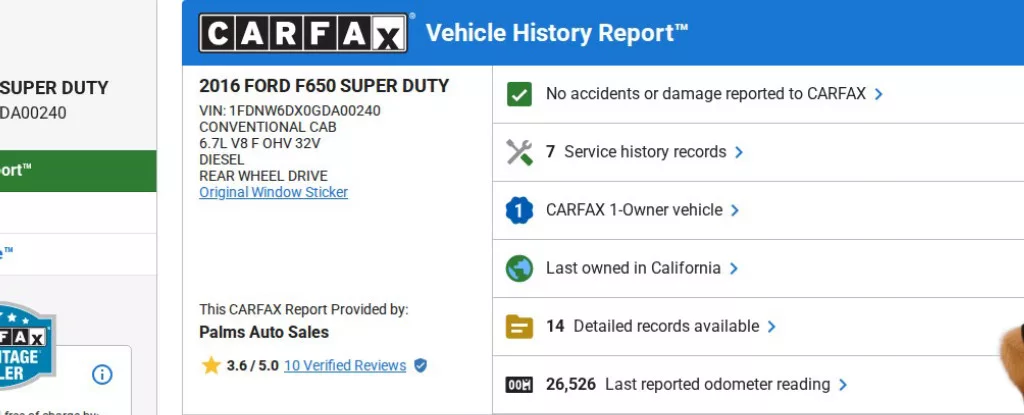Click the blue 1-Owner badge icon
This screenshot has height=415, width=1024.
pyautogui.click(x=519, y=210)
